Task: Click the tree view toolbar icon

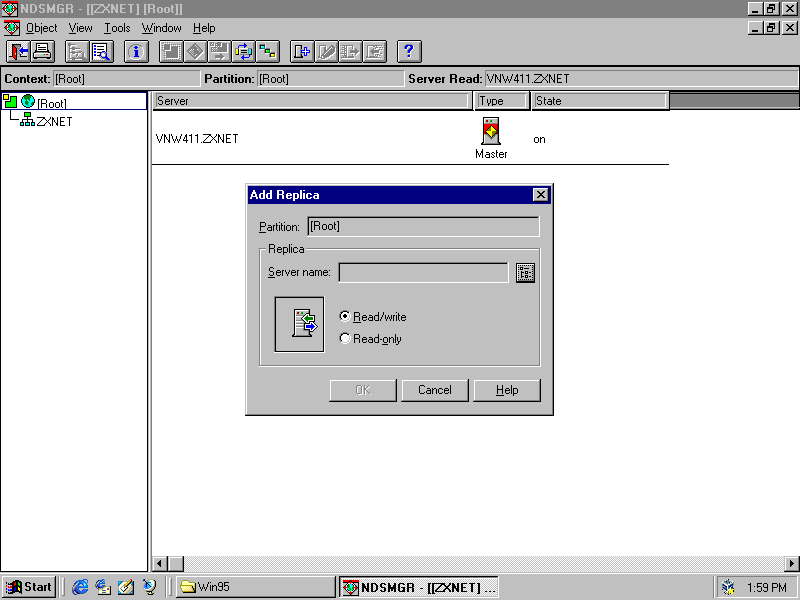Action: 77,52
